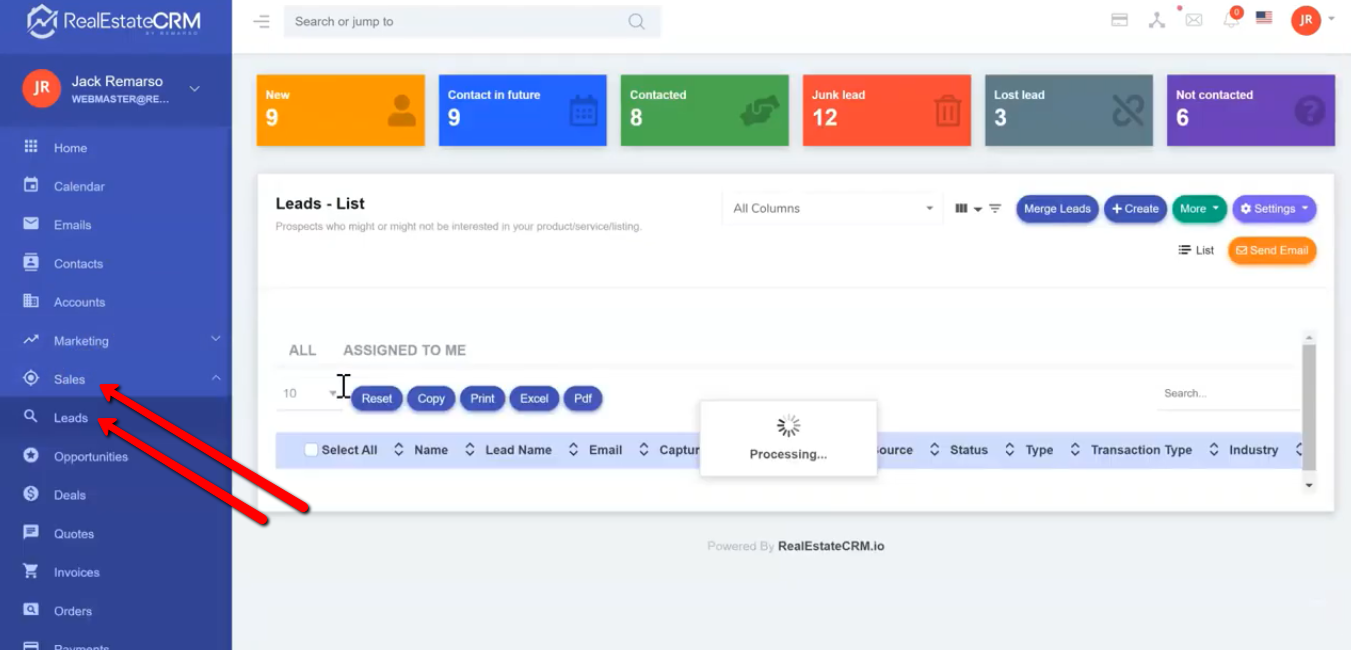Check the Select All checkbox
The image size is (1351, 650).
311,450
